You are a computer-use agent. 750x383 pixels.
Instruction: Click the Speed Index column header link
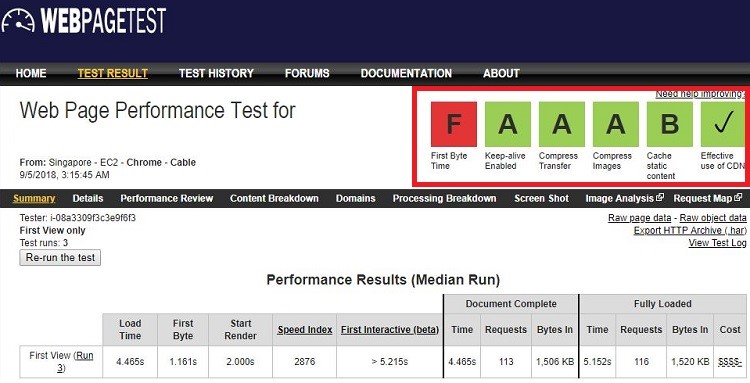coord(305,330)
